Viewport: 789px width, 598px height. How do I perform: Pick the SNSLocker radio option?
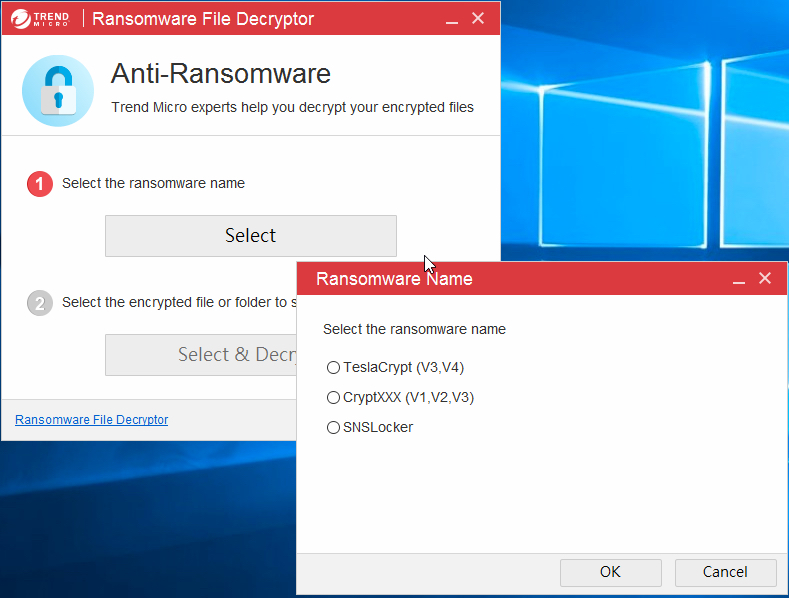tap(333, 427)
